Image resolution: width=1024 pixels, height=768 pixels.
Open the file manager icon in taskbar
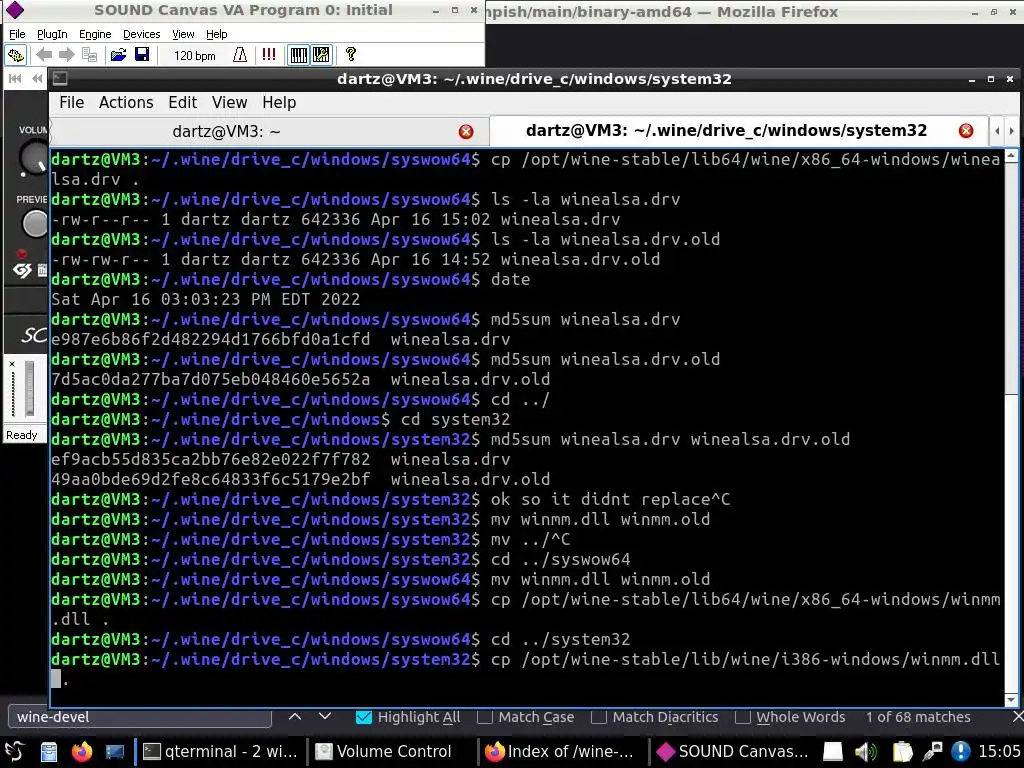49,752
